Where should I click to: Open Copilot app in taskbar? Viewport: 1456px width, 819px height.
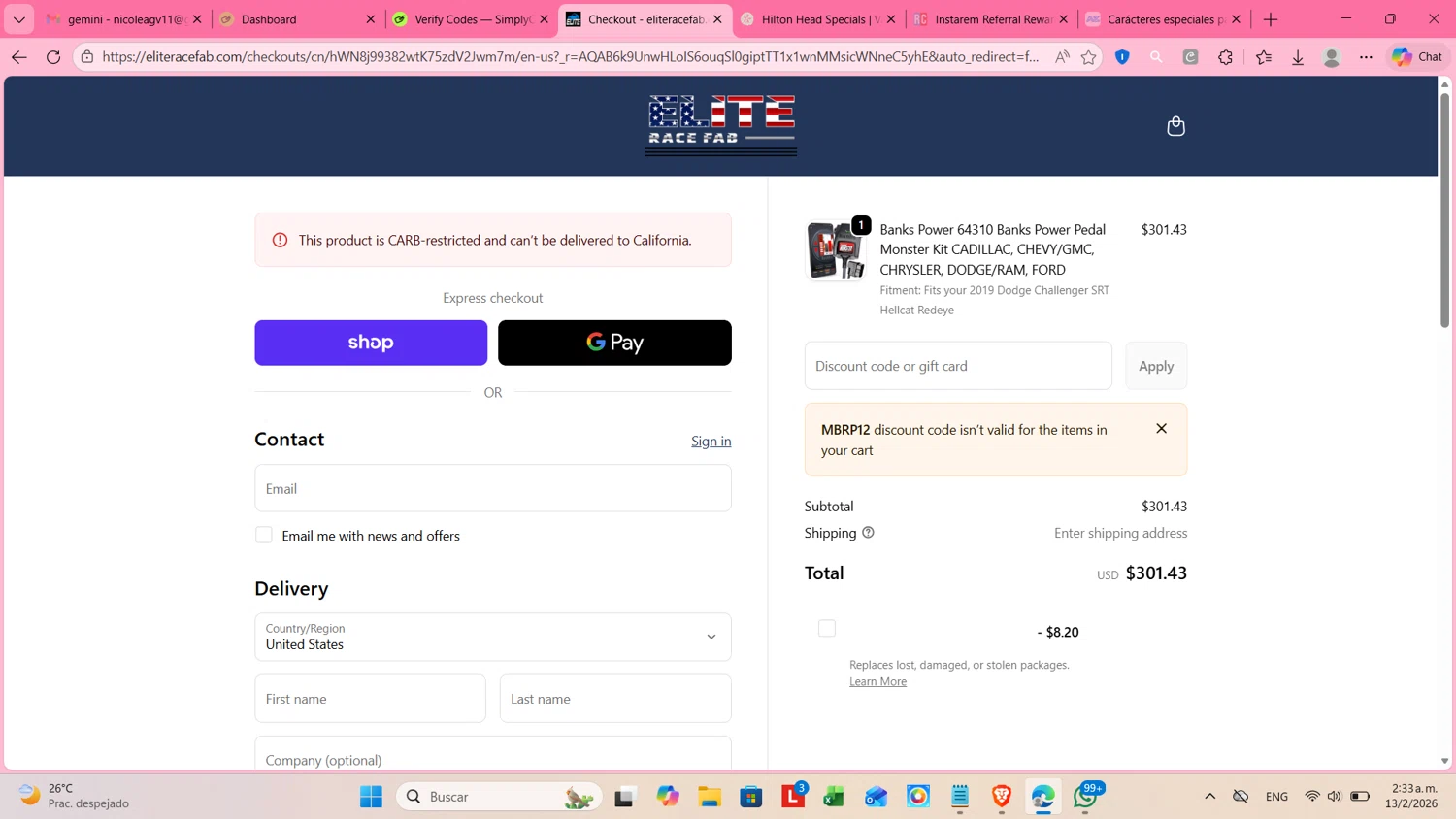tap(668, 797)
